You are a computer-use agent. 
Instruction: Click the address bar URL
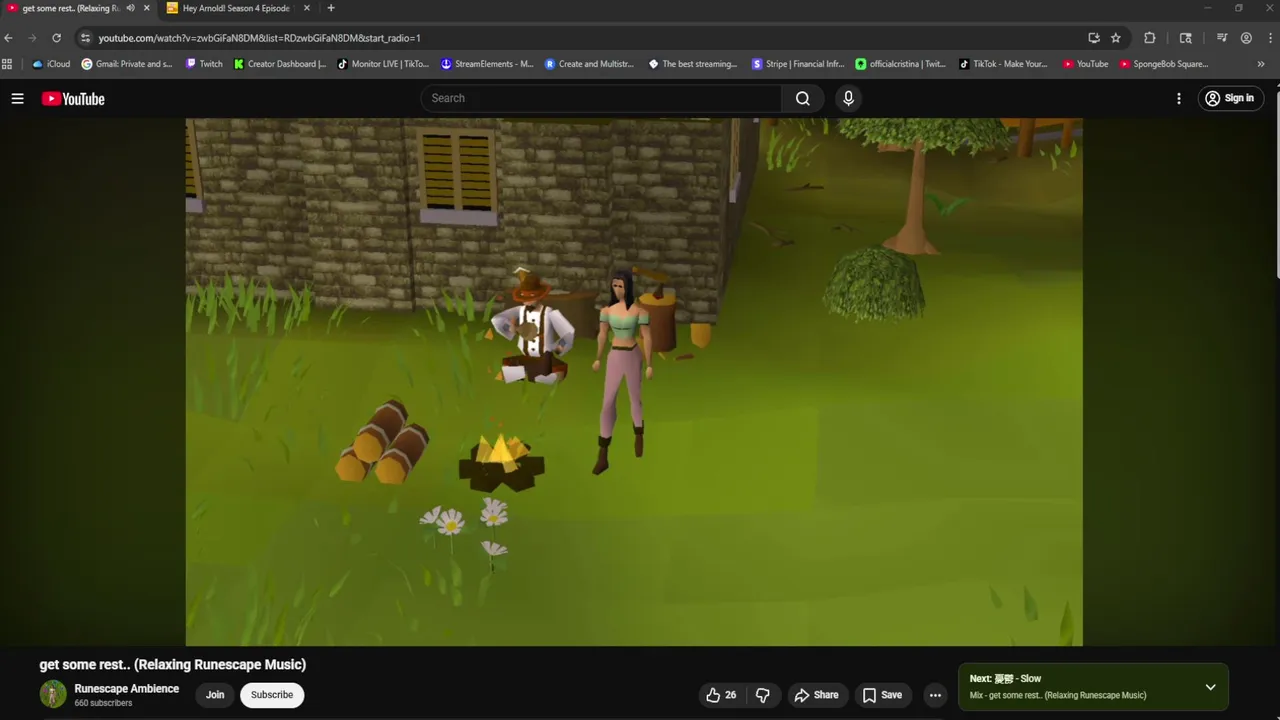click(x=259, y=38)
